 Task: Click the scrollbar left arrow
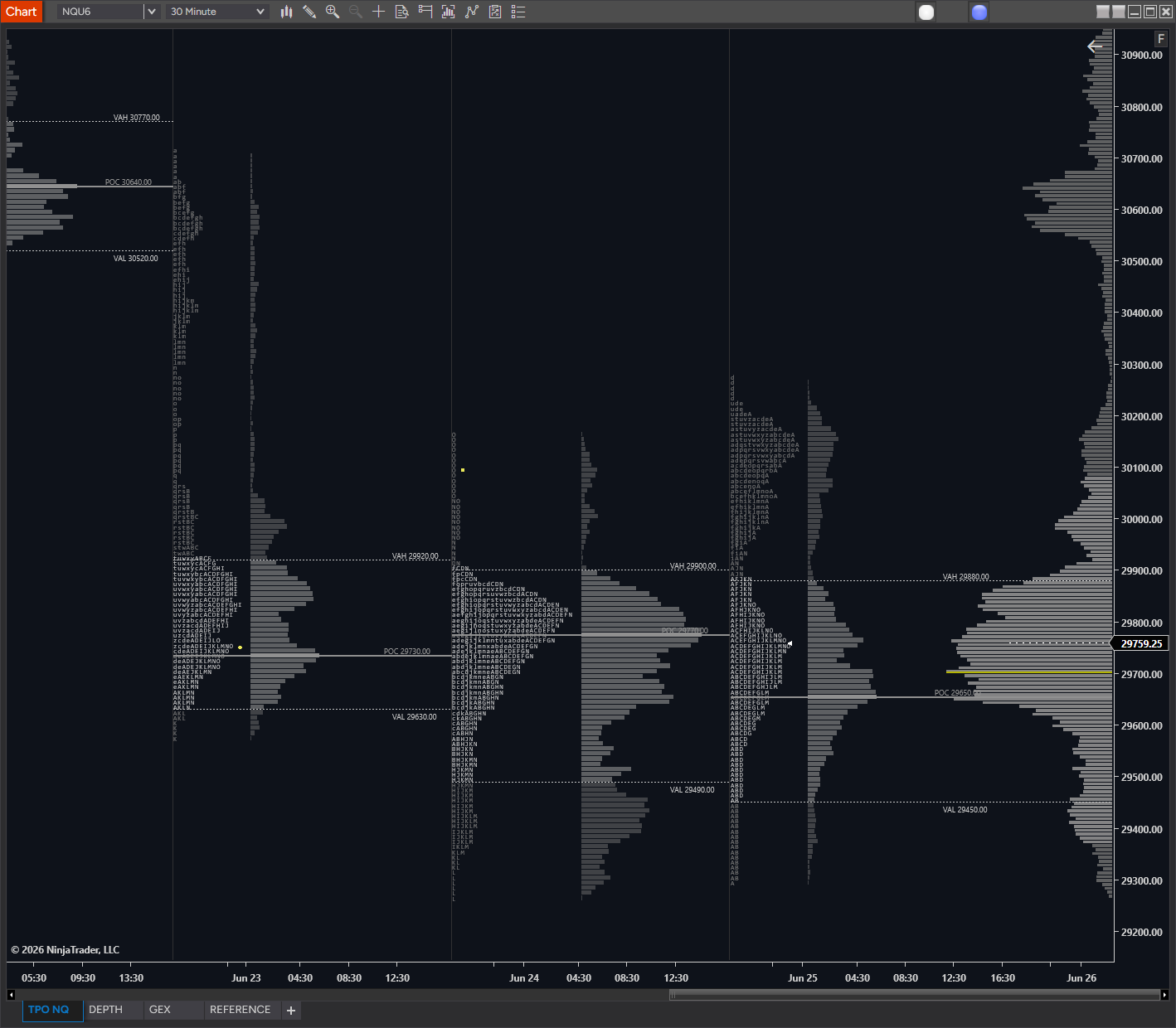(11, 994)
